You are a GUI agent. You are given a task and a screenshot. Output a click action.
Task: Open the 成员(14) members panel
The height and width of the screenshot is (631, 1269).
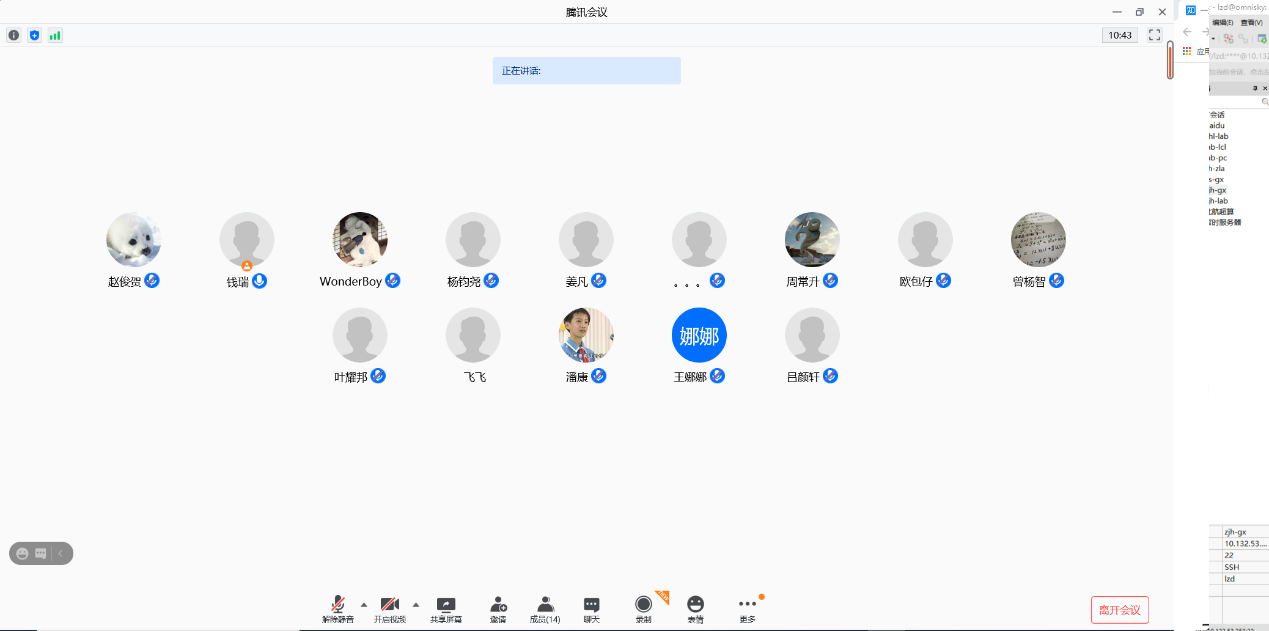point(545,609)
